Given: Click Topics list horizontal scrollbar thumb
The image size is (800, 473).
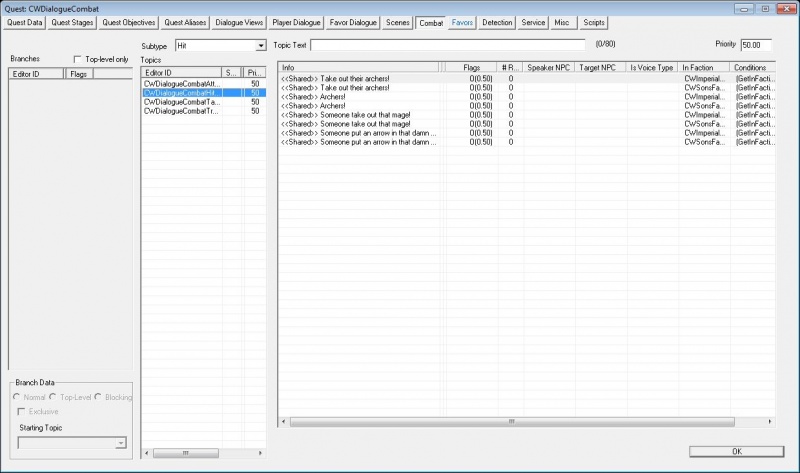Looking at the screenshot, I should coord(186,453).
